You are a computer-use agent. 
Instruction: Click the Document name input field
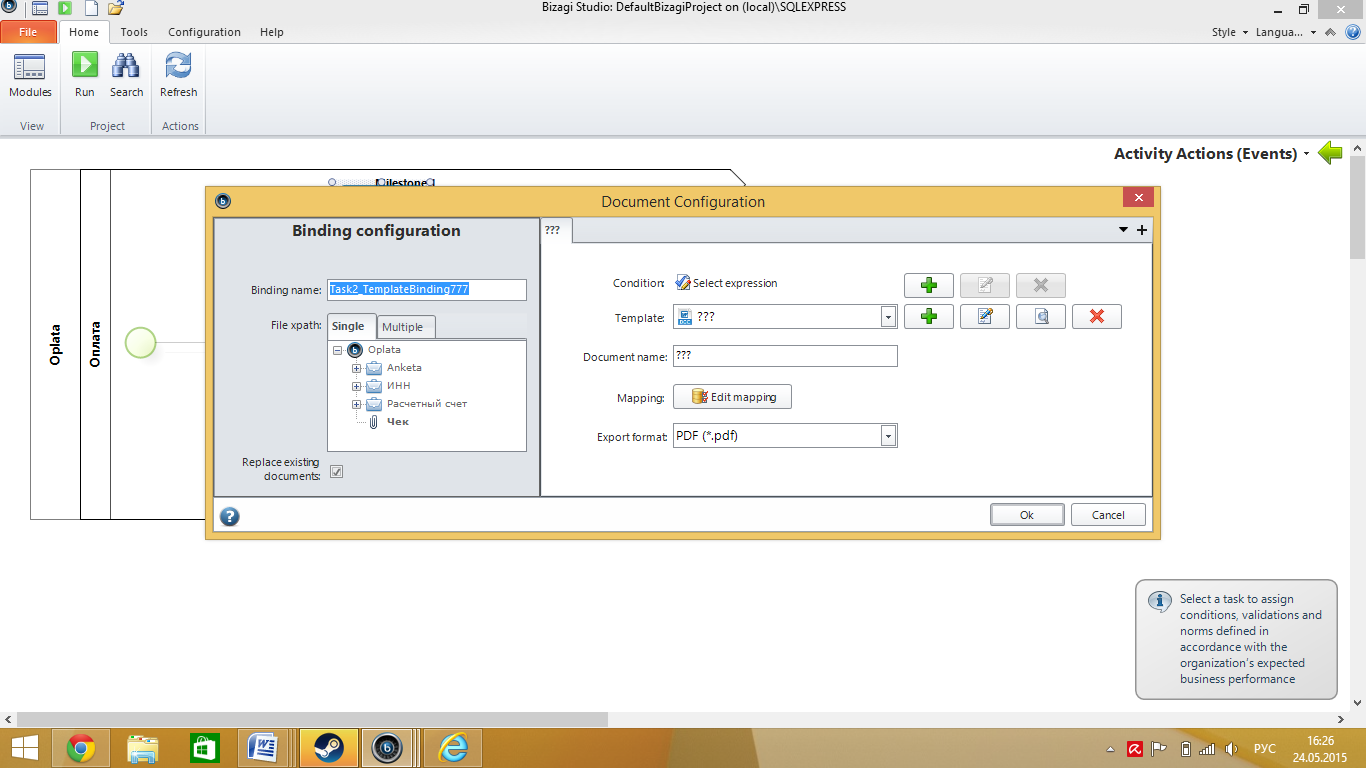coord(785,356)
